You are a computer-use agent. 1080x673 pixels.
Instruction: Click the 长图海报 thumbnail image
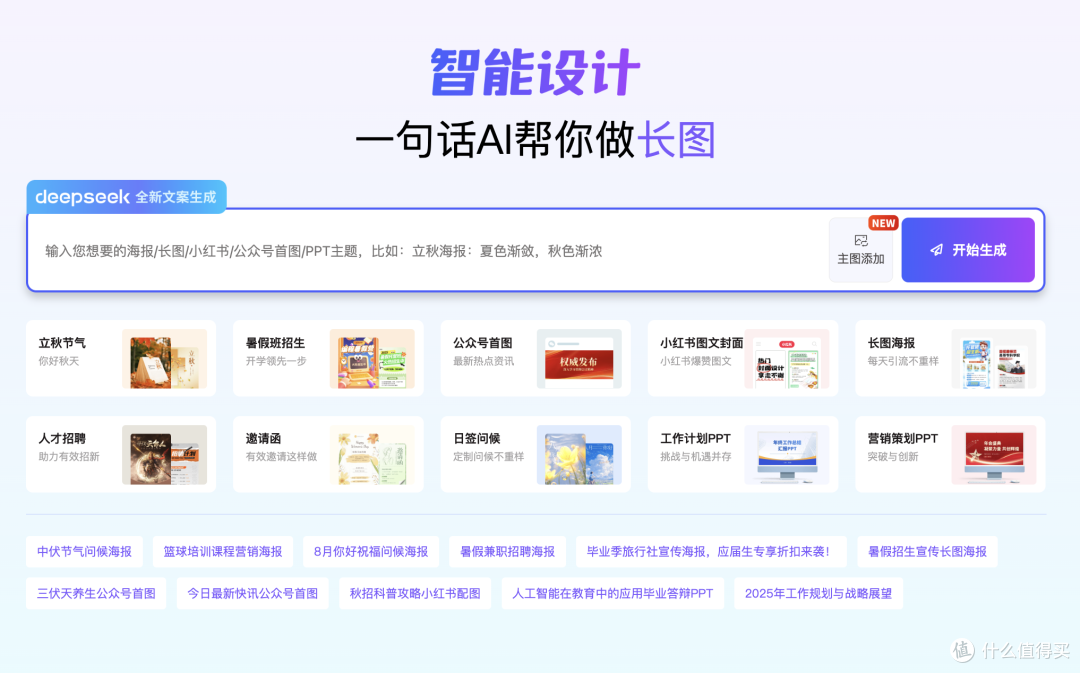pyautogui.click(x=994, y=358)
